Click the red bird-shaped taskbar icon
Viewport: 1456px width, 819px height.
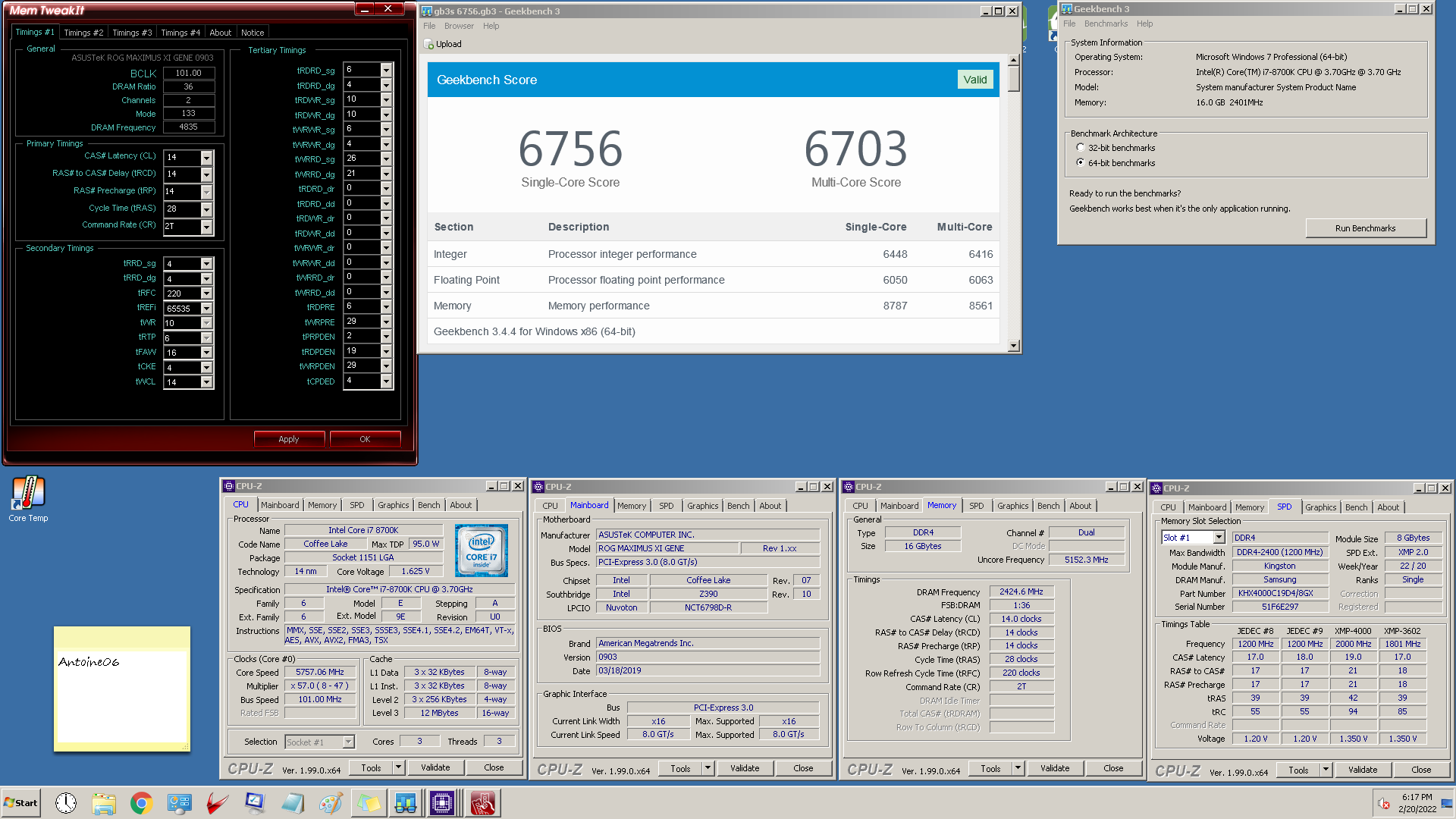[x=217, y=802]
